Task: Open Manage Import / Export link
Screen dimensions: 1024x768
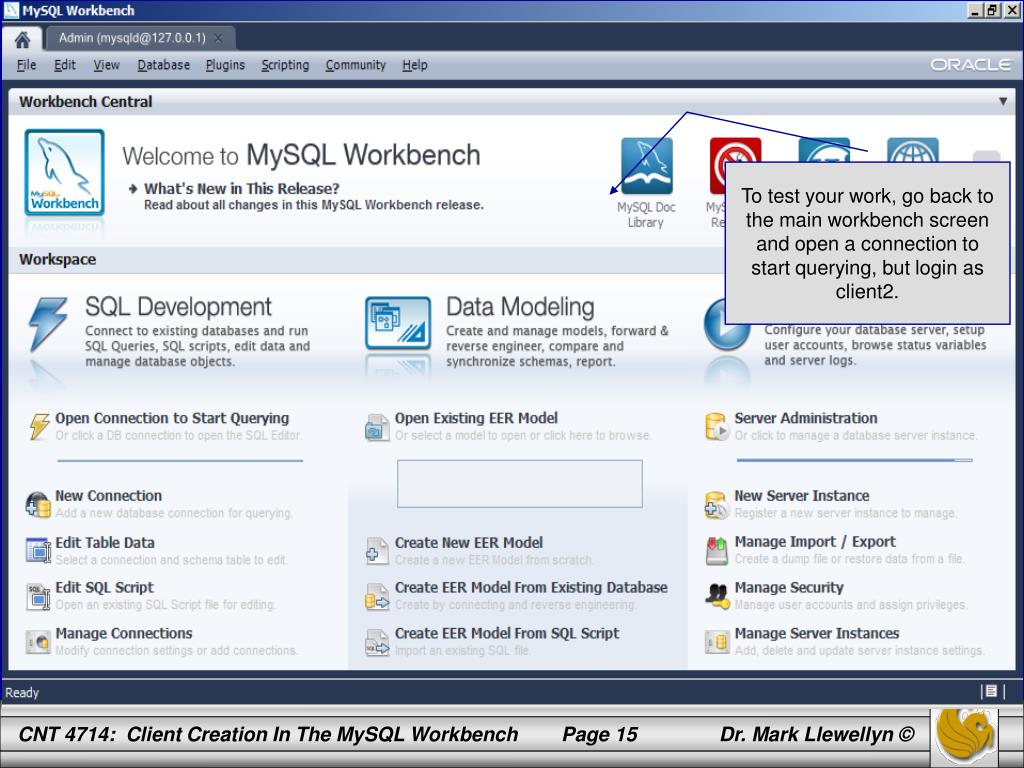Action: click(x=815, y=541)
